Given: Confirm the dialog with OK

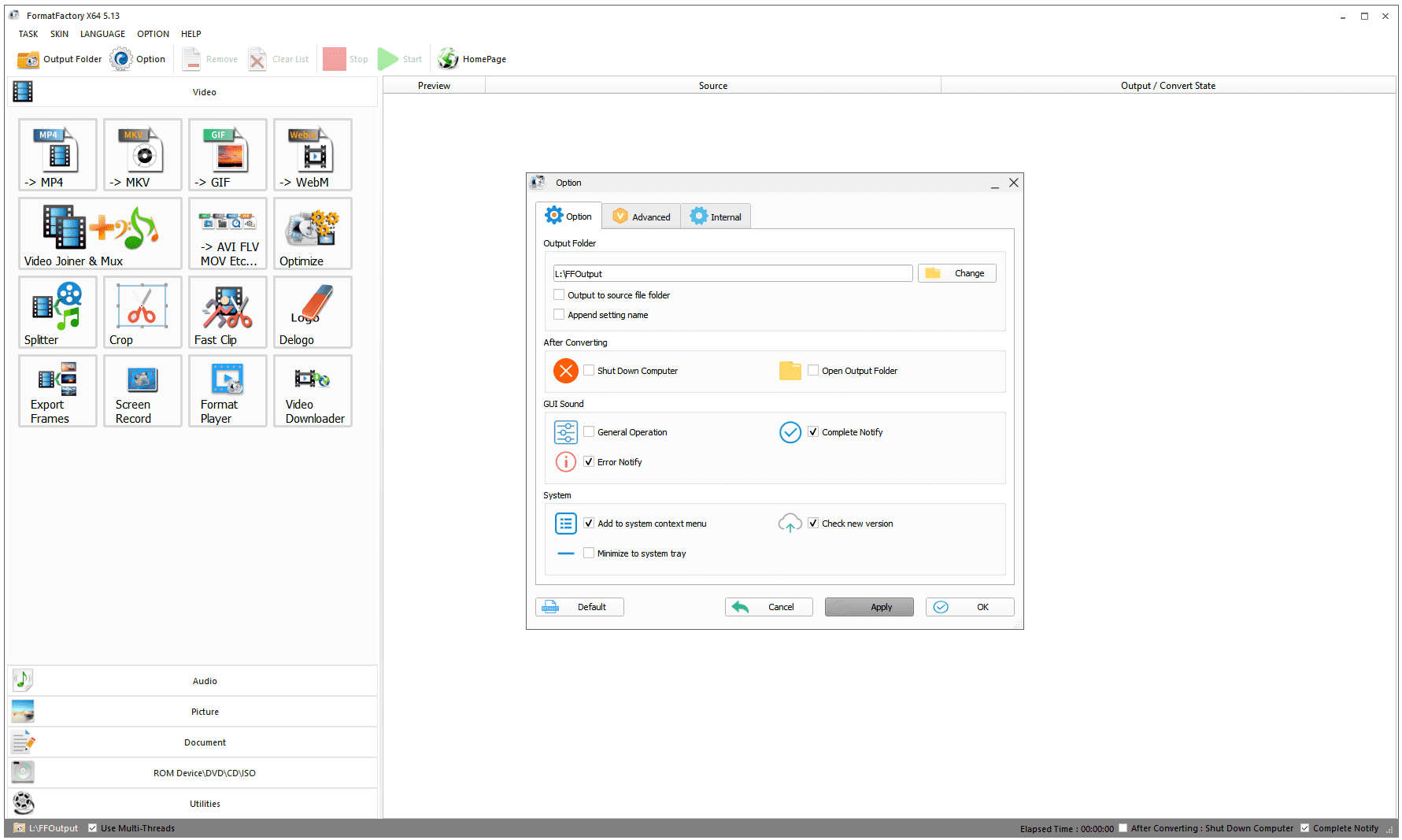Looking at the screenshot, I should (970, 607).
